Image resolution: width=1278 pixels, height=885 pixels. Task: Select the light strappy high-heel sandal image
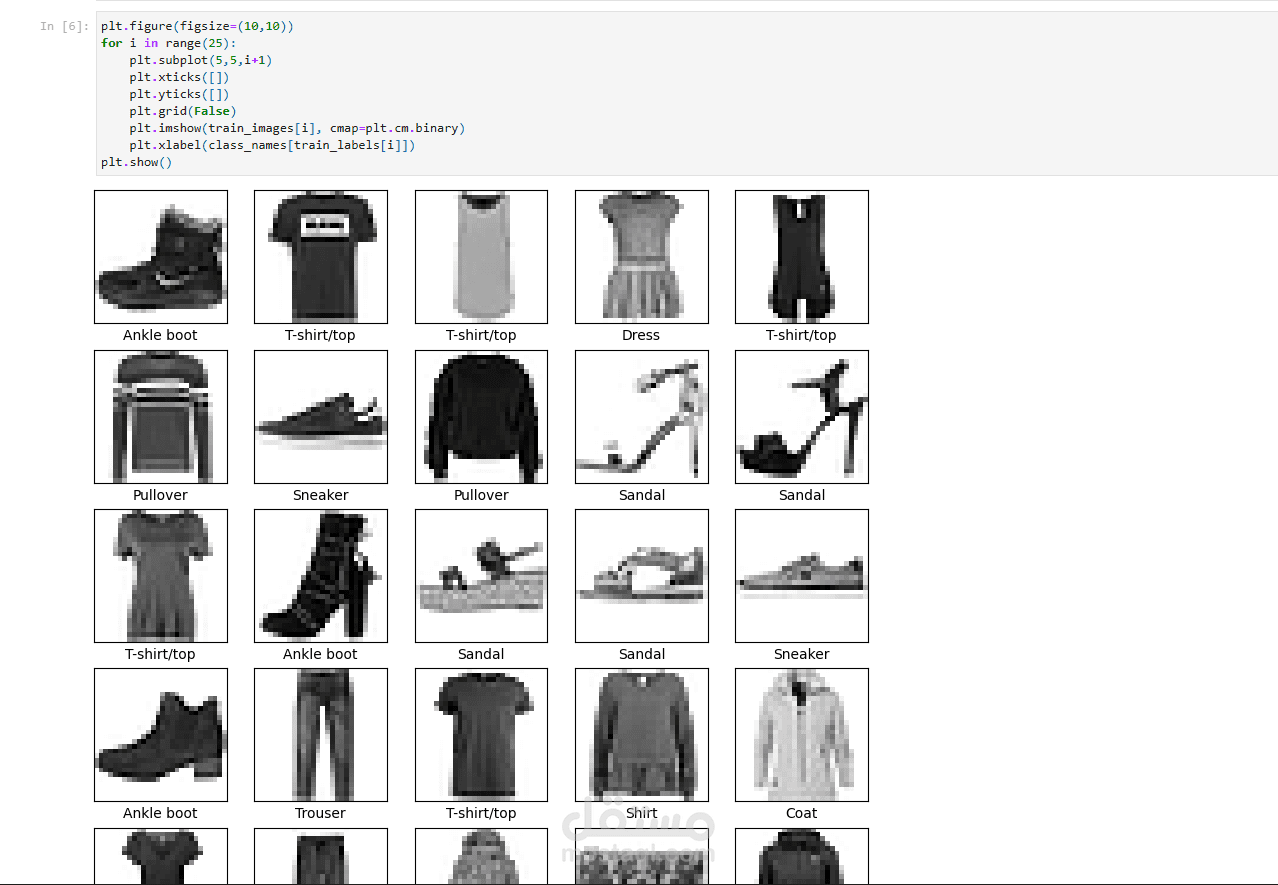point(642,417)
